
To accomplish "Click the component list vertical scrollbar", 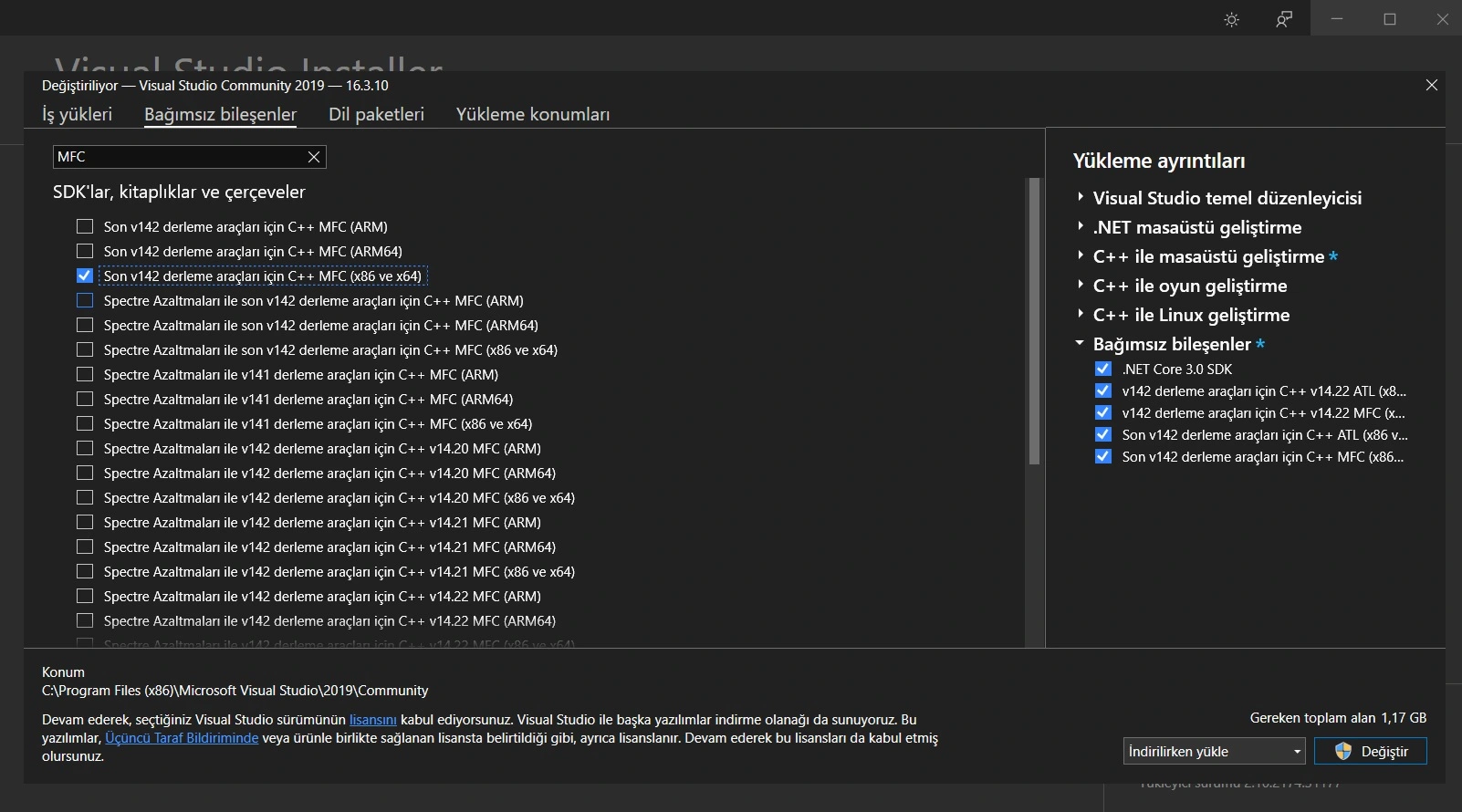I will (x=1034, y=321).
